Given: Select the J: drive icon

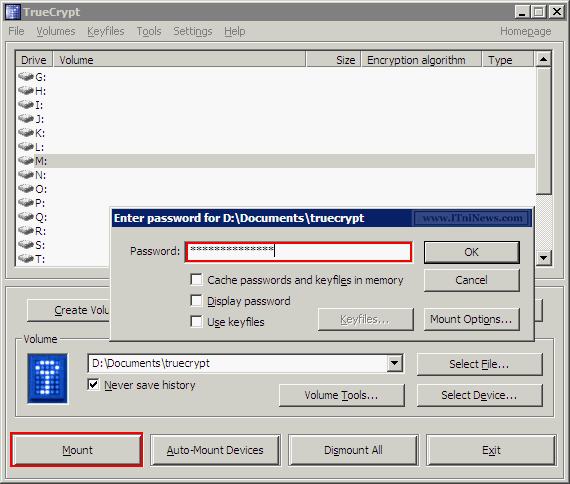Looking at the screenshot, I should (26, 118).
